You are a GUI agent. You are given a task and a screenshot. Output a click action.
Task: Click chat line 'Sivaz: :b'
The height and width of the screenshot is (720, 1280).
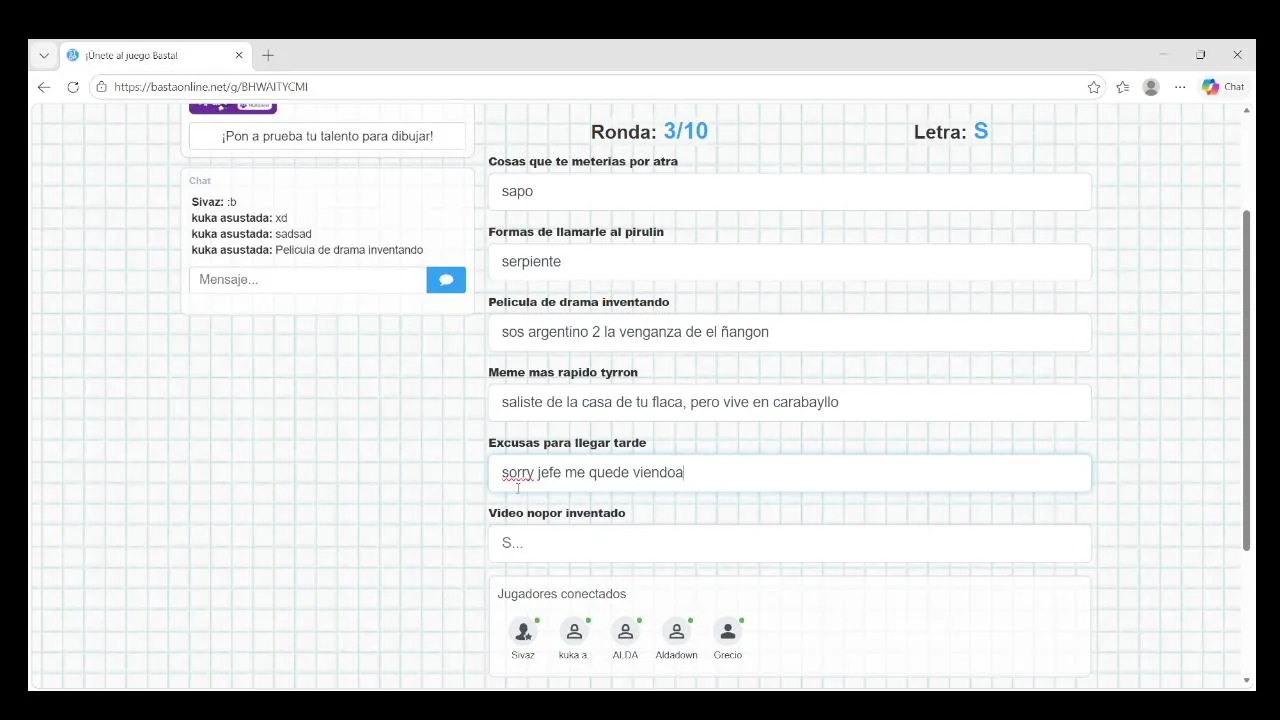pos(214,202)
